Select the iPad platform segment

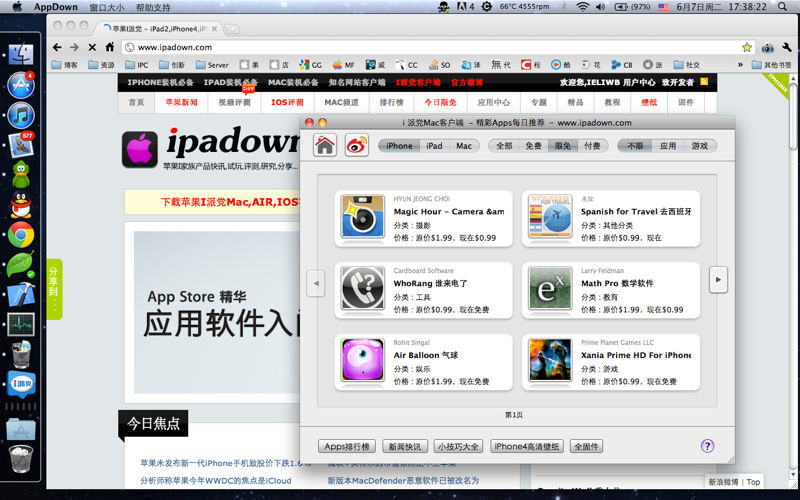pos(434,146)
